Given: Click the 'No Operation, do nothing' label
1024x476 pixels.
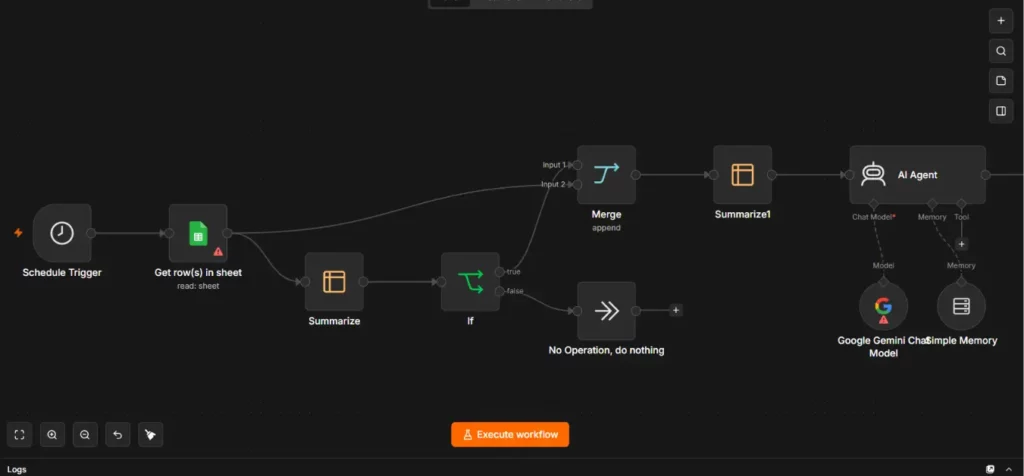Looking at the screenshot, I should pos(606,350).
